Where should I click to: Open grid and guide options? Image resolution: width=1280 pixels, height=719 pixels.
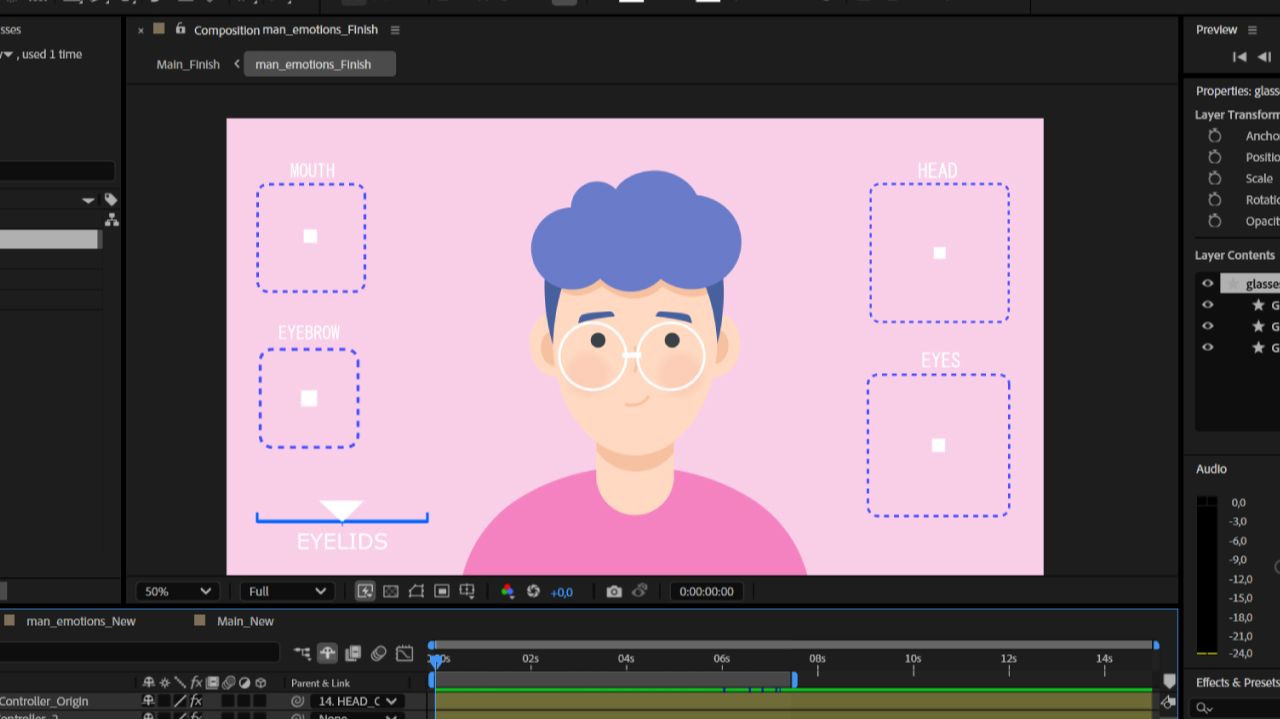click(x=466, y=591)
